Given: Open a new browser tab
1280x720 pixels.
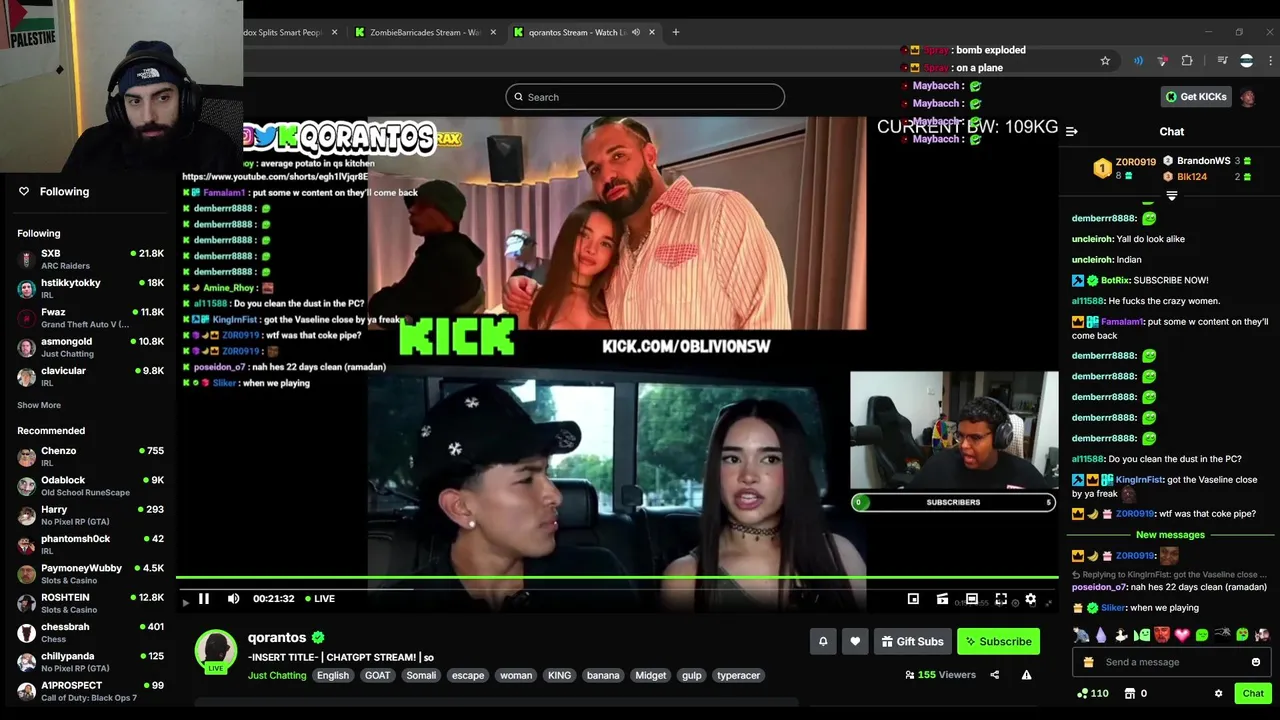Looking at the screenshot, I should pos(675,32).
